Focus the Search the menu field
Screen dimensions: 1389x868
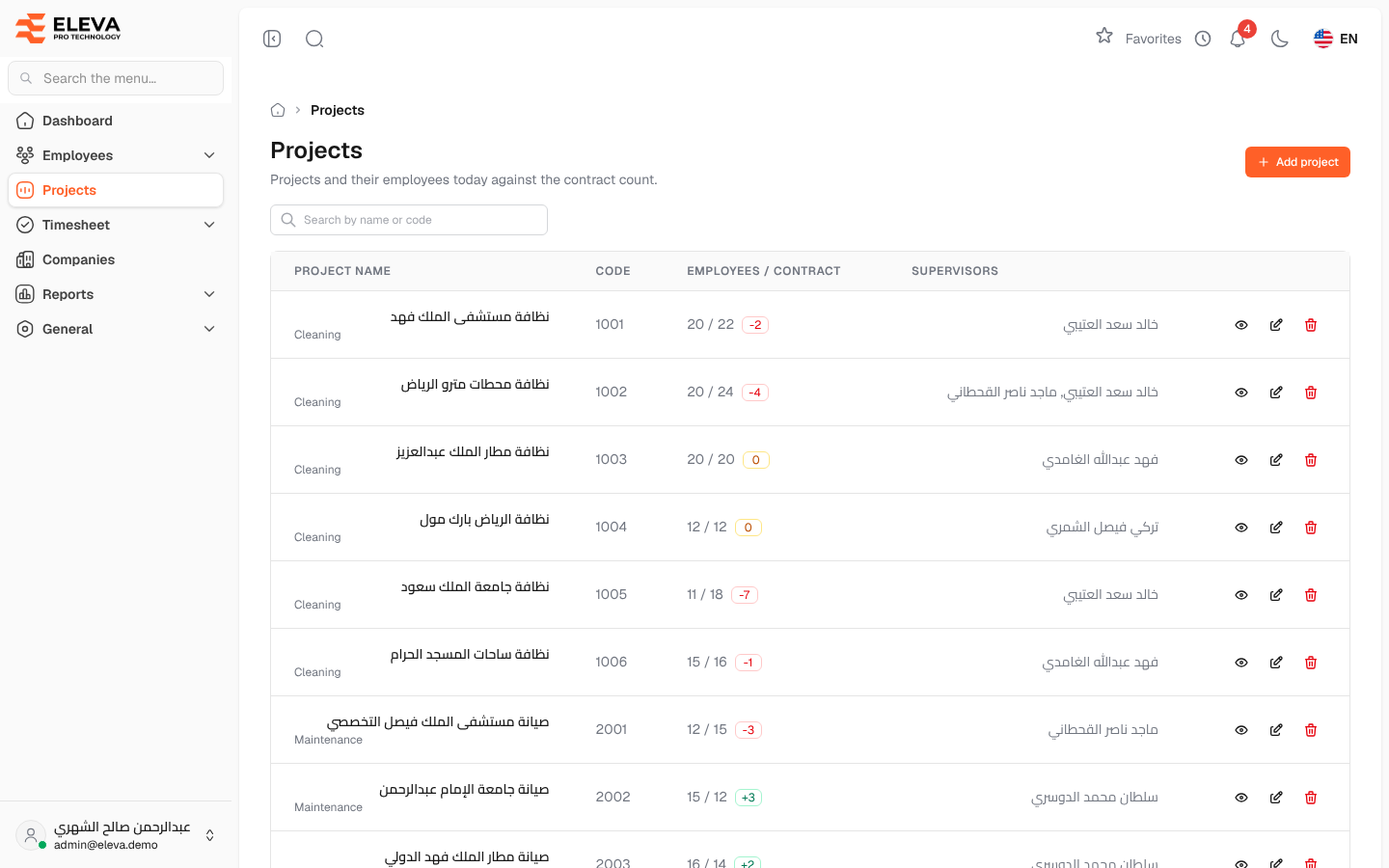click(116, 78)
